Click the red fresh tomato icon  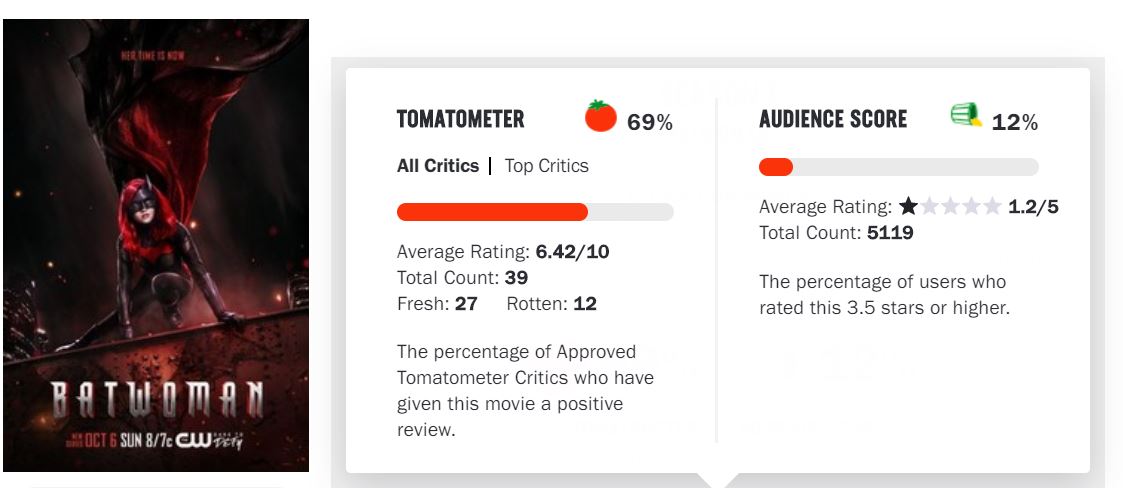pos(601,116)
